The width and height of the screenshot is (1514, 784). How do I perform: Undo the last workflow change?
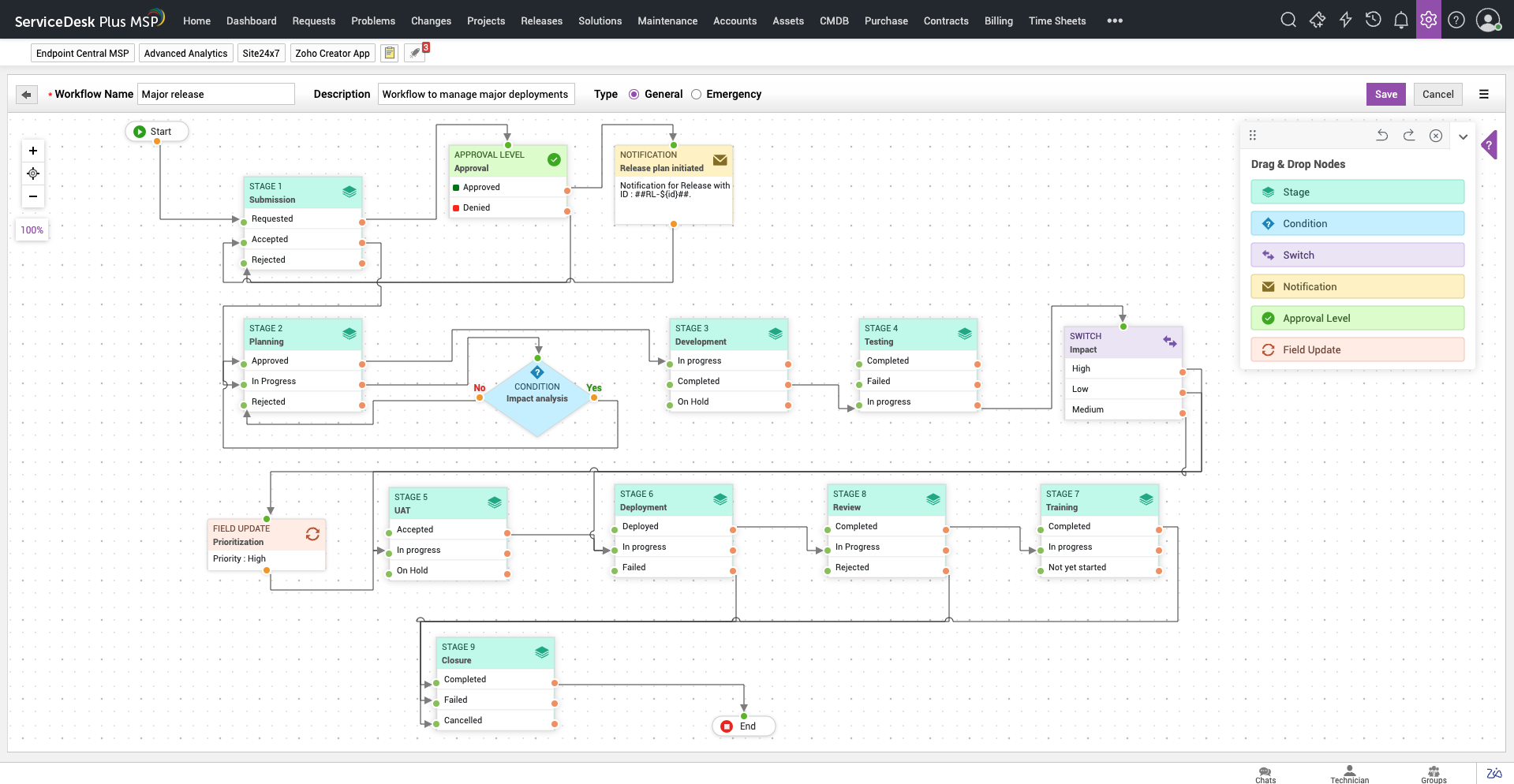pyautogui.click(x=1381, y=136)
